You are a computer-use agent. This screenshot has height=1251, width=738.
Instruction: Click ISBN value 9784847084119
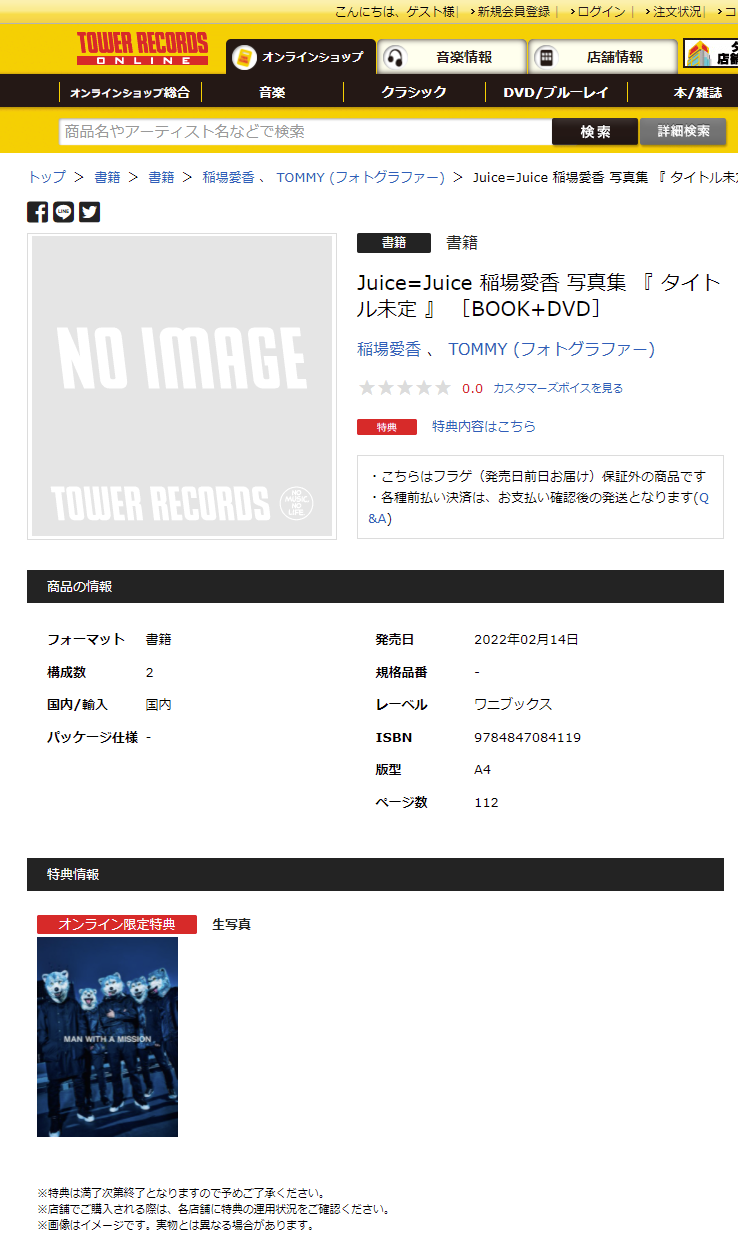pos(527,738)
